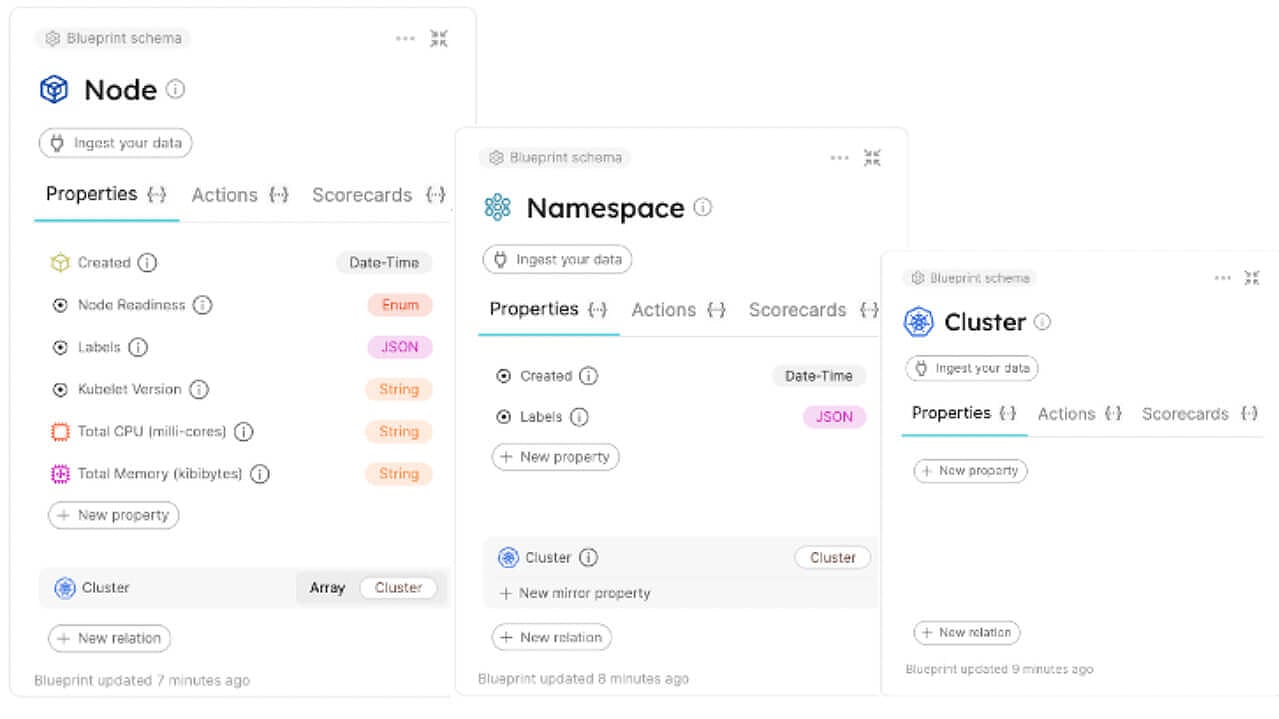Open three-dots menu on Namespace blueprint
Image resolution: width=1279 pixels, height=719 pixels.
[840, 158]
